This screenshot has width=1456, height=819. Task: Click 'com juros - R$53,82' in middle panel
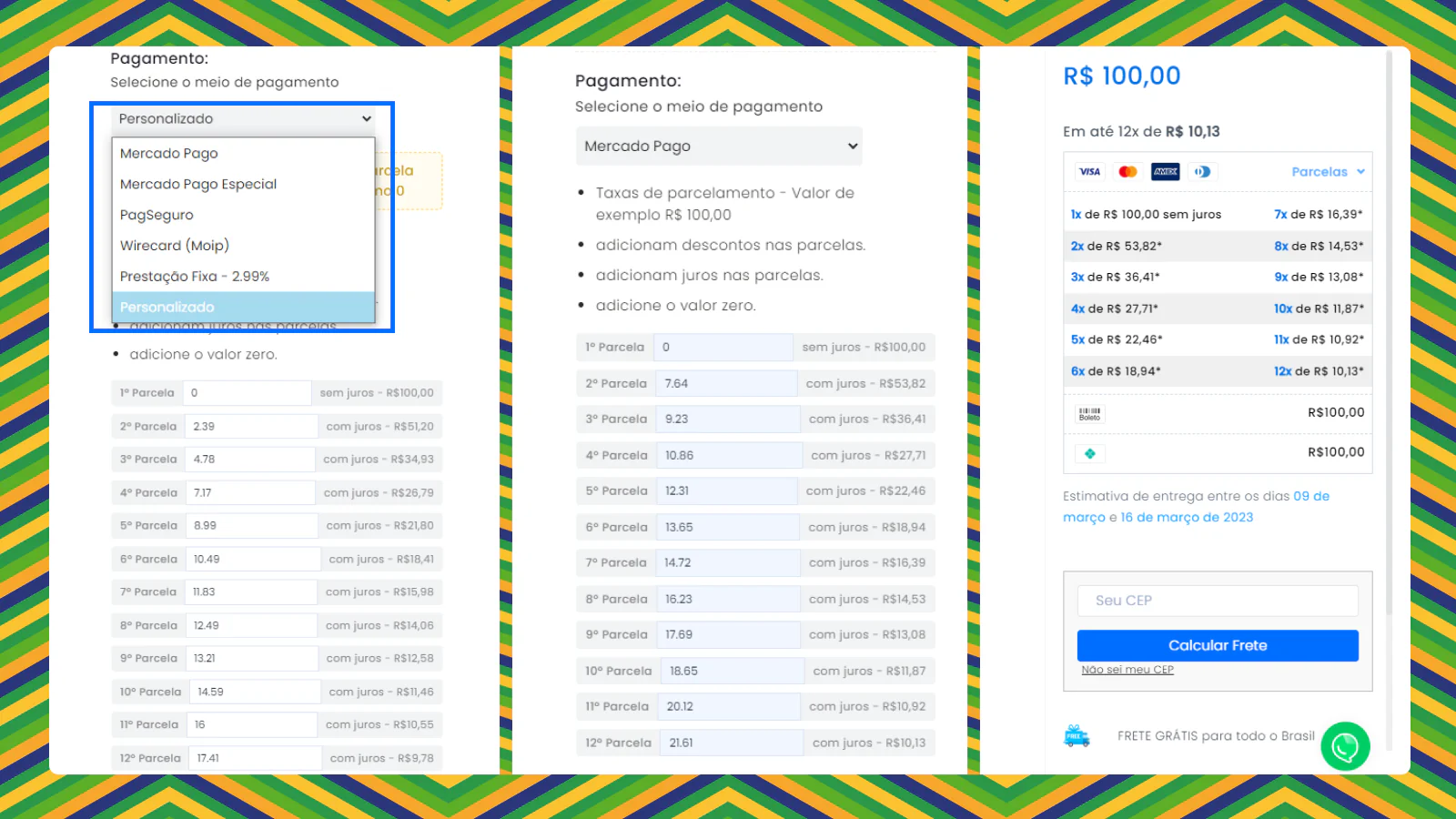tap(865, 384)
